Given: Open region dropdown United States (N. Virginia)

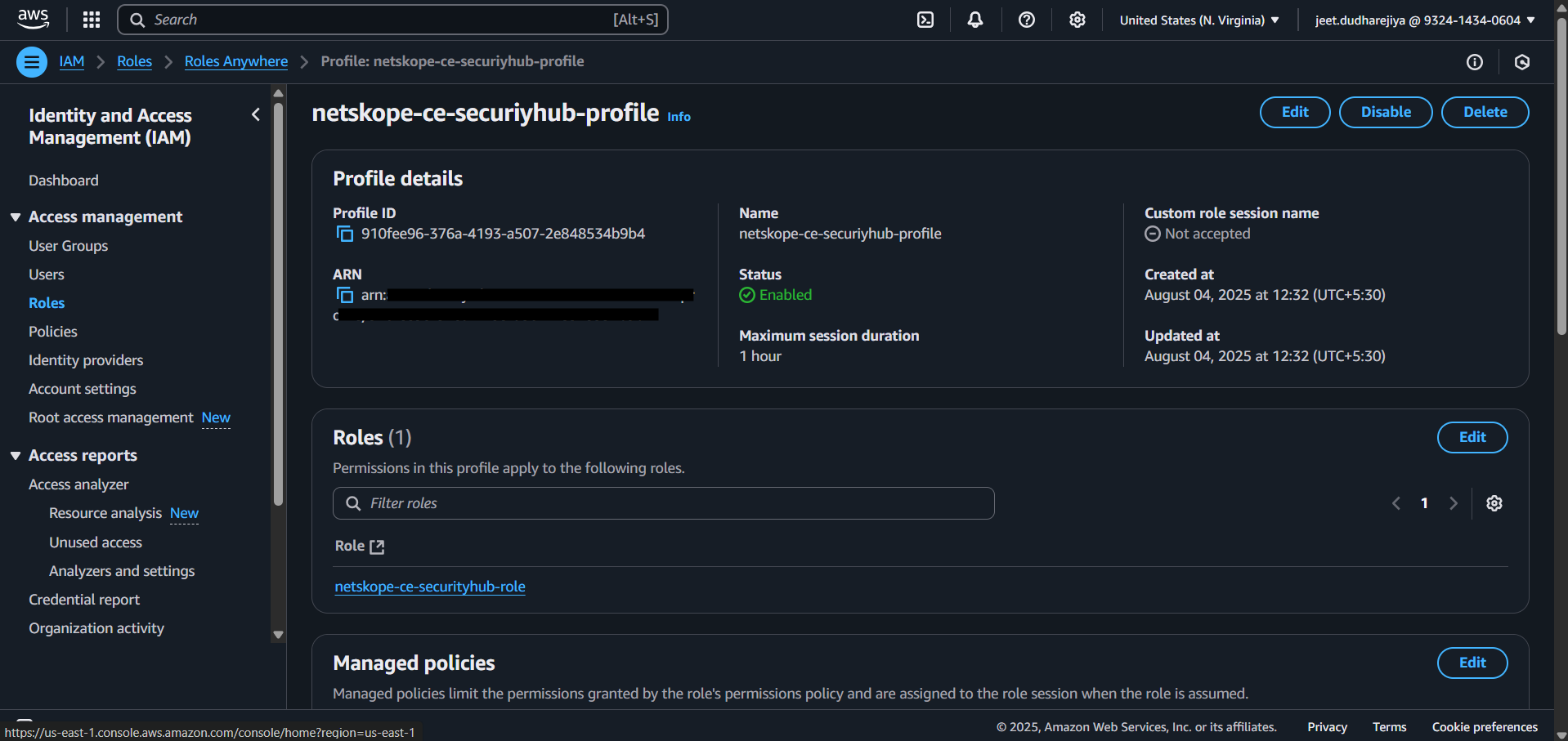Looking at the screenshot, I should [1198, 20].
